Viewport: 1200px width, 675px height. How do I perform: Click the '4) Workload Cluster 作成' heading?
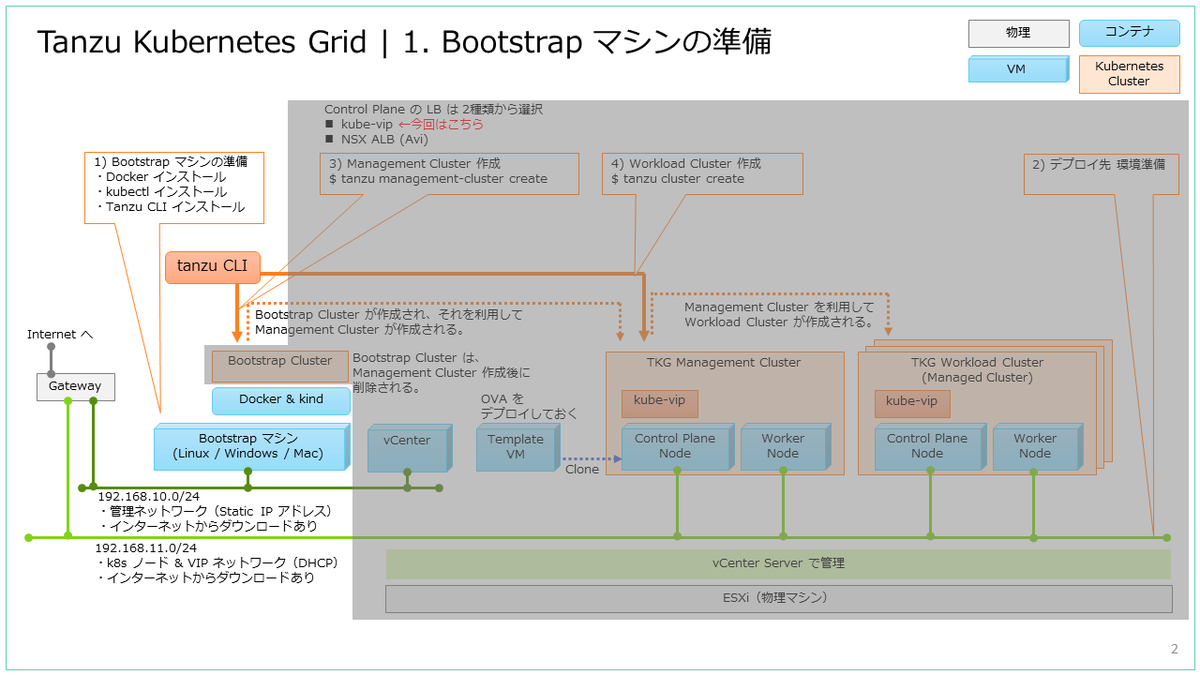(686, 163)
